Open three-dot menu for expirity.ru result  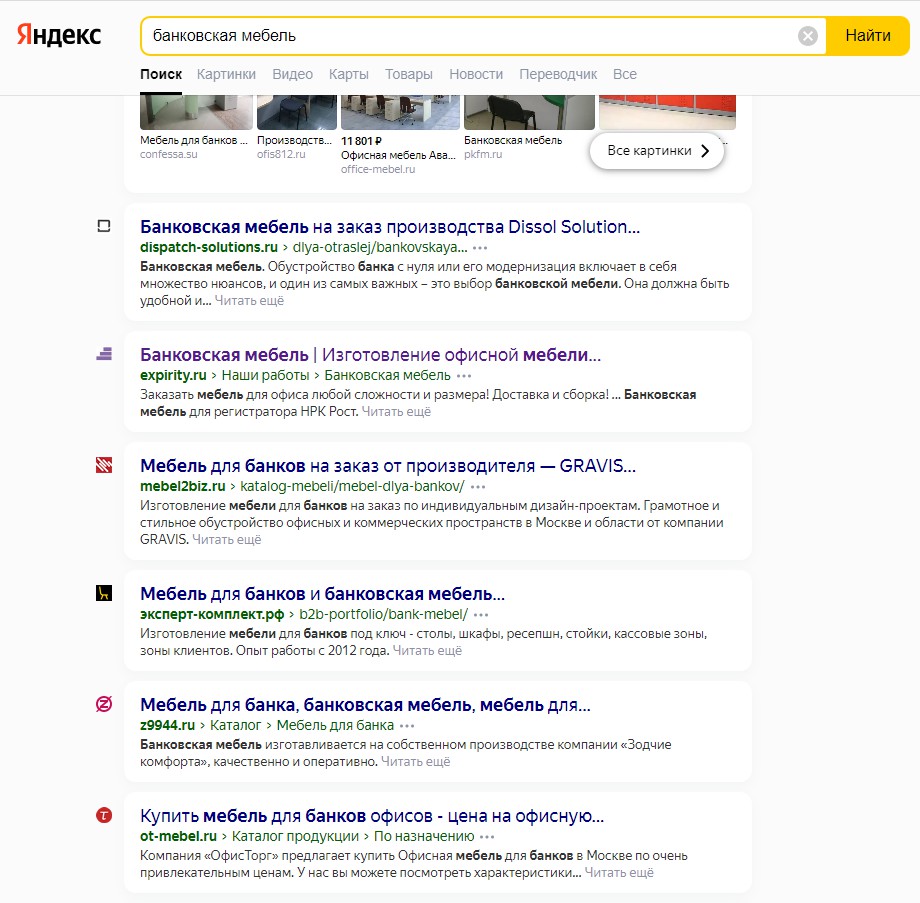click(x=464, y=375)
